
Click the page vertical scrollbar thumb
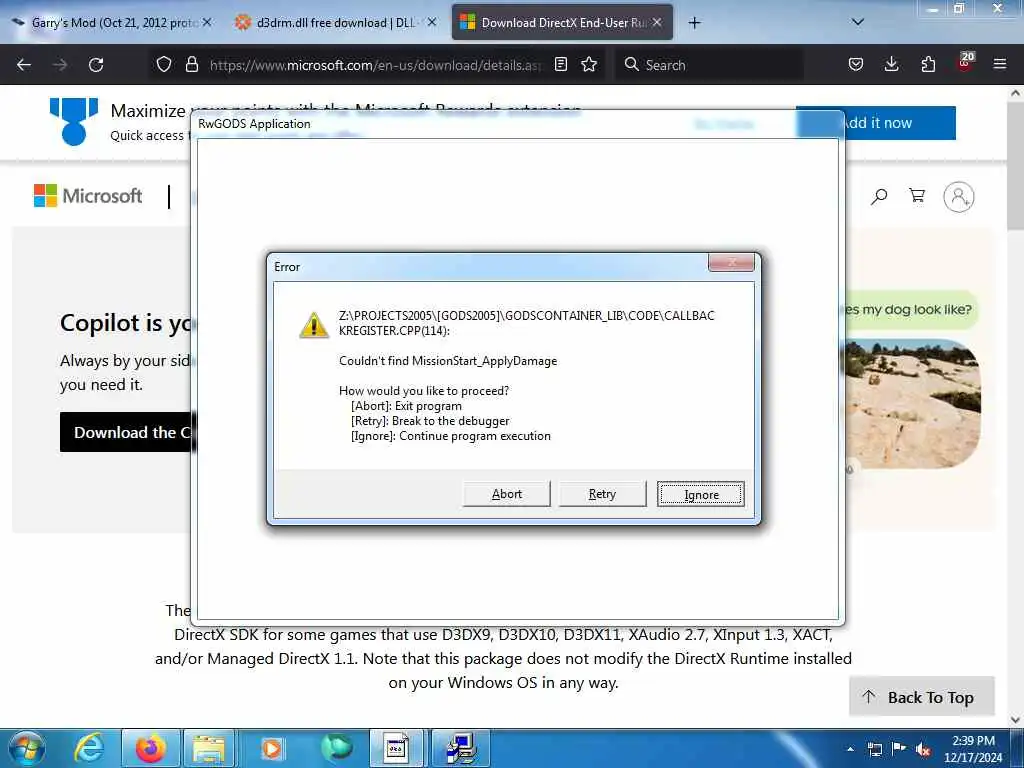tap(1015, 167)
